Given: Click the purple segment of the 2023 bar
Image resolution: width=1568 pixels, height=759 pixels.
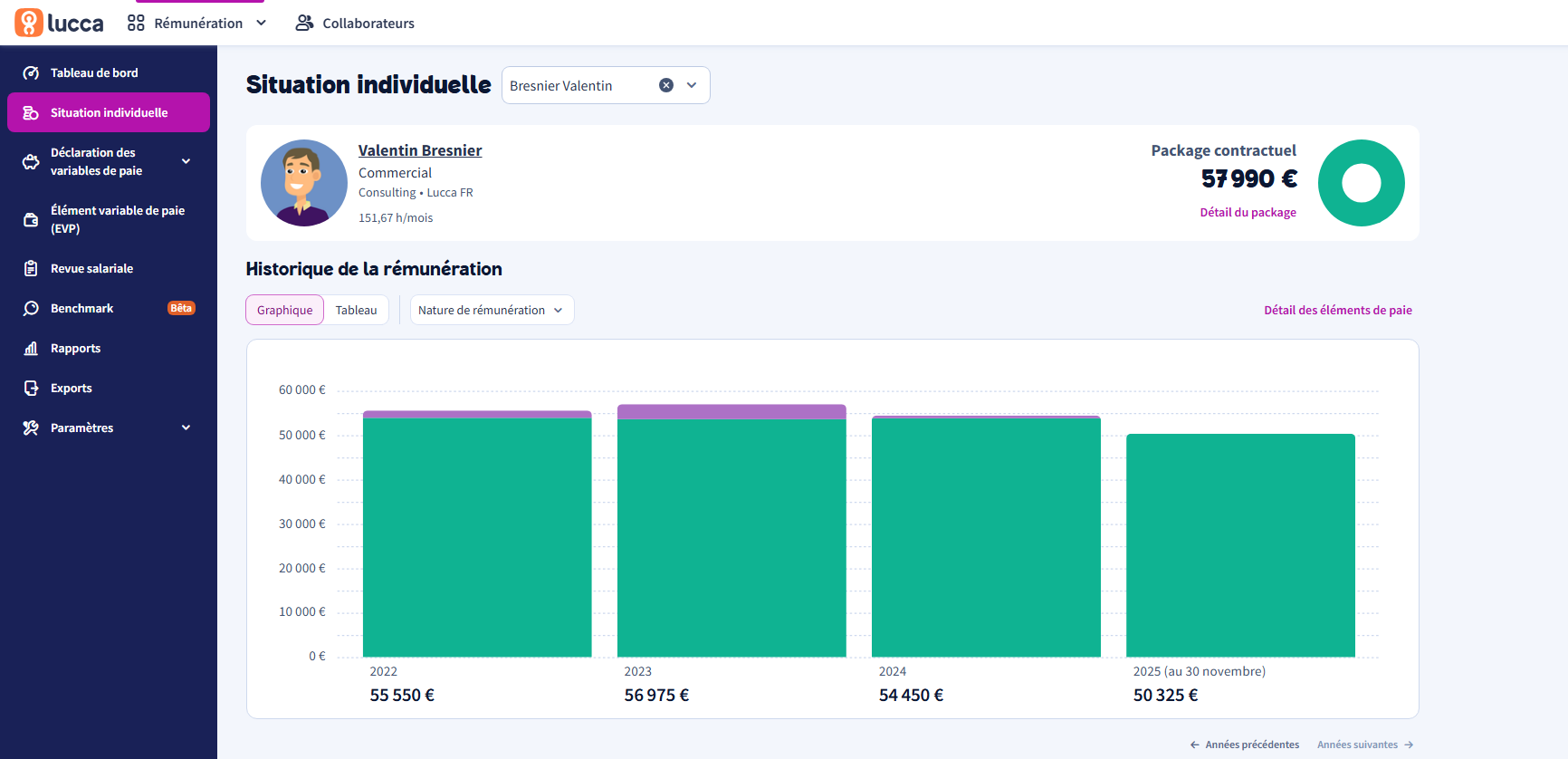Looking at the screenshot, I should [731, 412].
